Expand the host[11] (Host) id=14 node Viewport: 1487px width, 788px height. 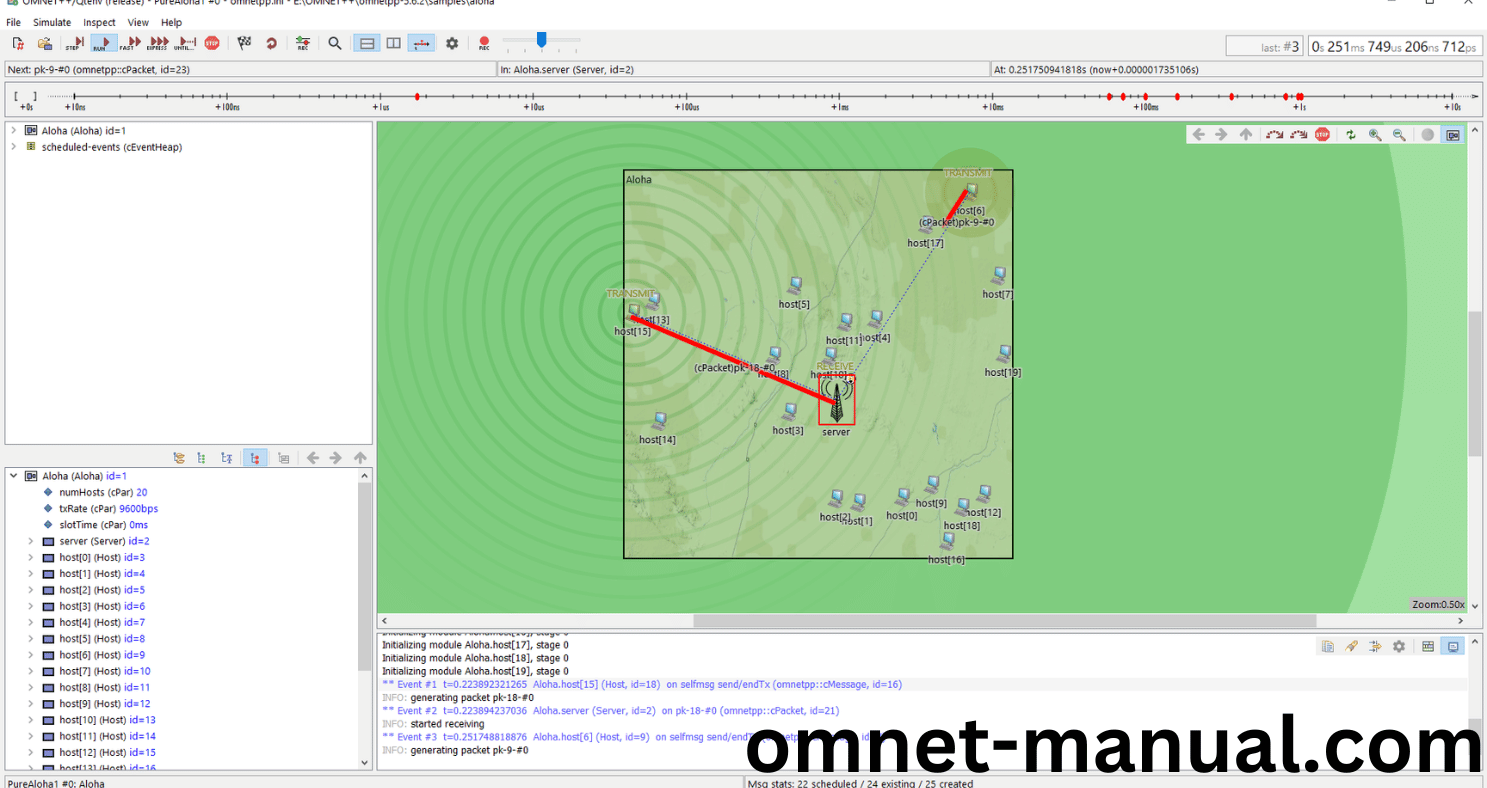[31, 736]
